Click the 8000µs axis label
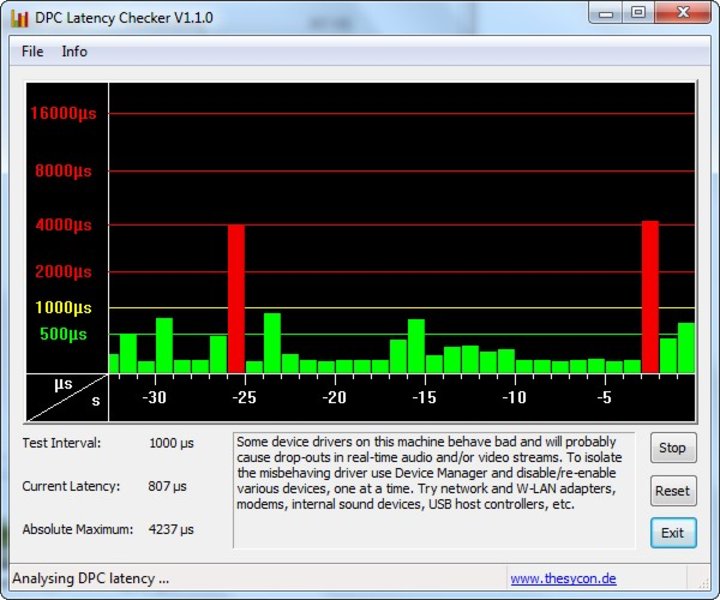This screenshot has width=720, height=600. click(x=63, y=171)
